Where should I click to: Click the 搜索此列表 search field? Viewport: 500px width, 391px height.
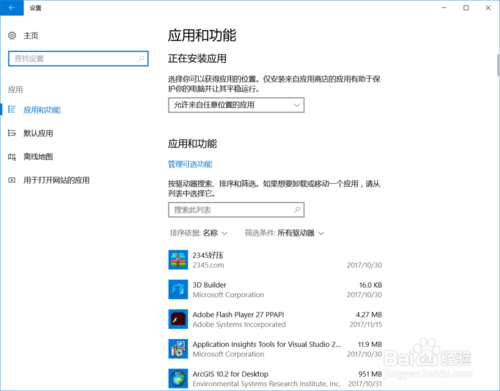pyautogui.click(x=236, y=210)
